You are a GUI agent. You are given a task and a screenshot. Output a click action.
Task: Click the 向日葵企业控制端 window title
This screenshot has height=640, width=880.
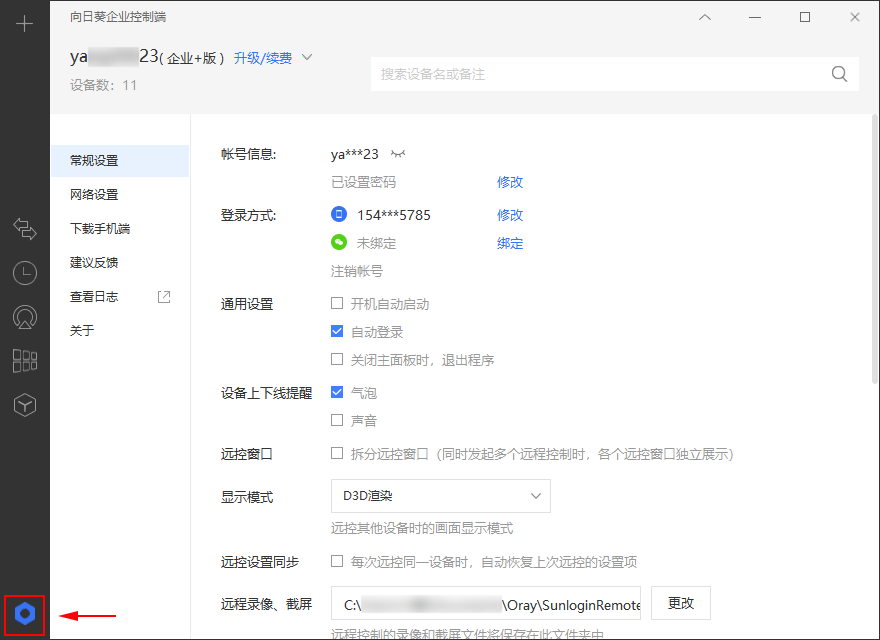click(118, 17)
